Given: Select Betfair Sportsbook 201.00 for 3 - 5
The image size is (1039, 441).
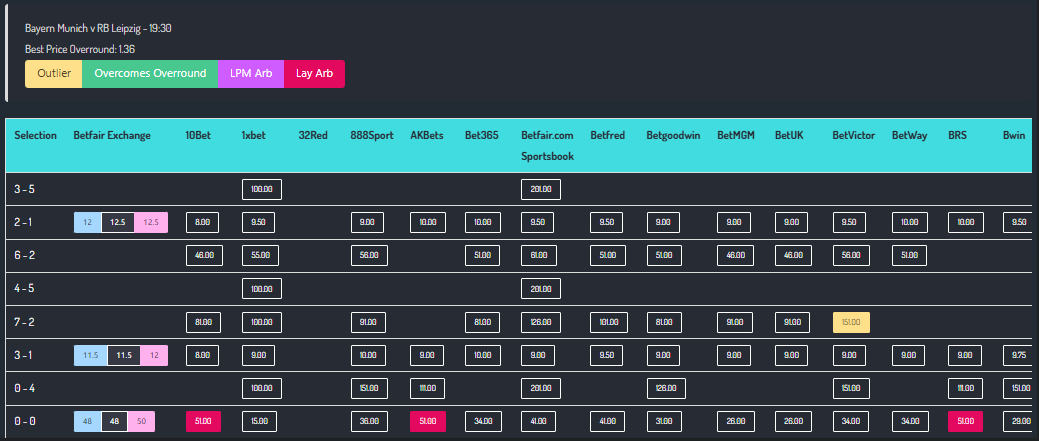Looking at the screenshot, I should click(541, 189).
